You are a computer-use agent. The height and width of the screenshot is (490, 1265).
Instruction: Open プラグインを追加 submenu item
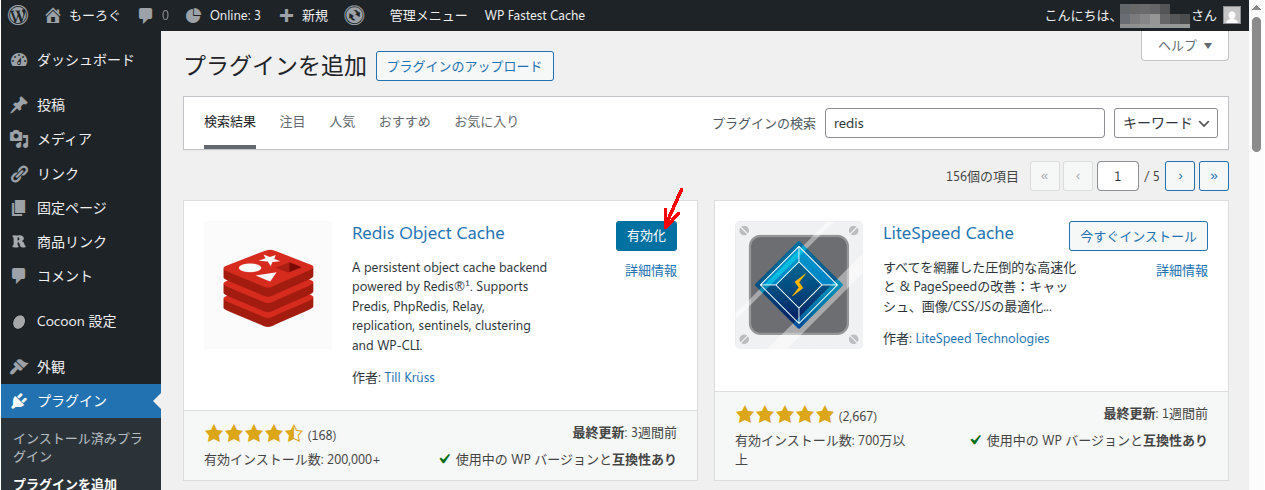(x=65, y=483)
